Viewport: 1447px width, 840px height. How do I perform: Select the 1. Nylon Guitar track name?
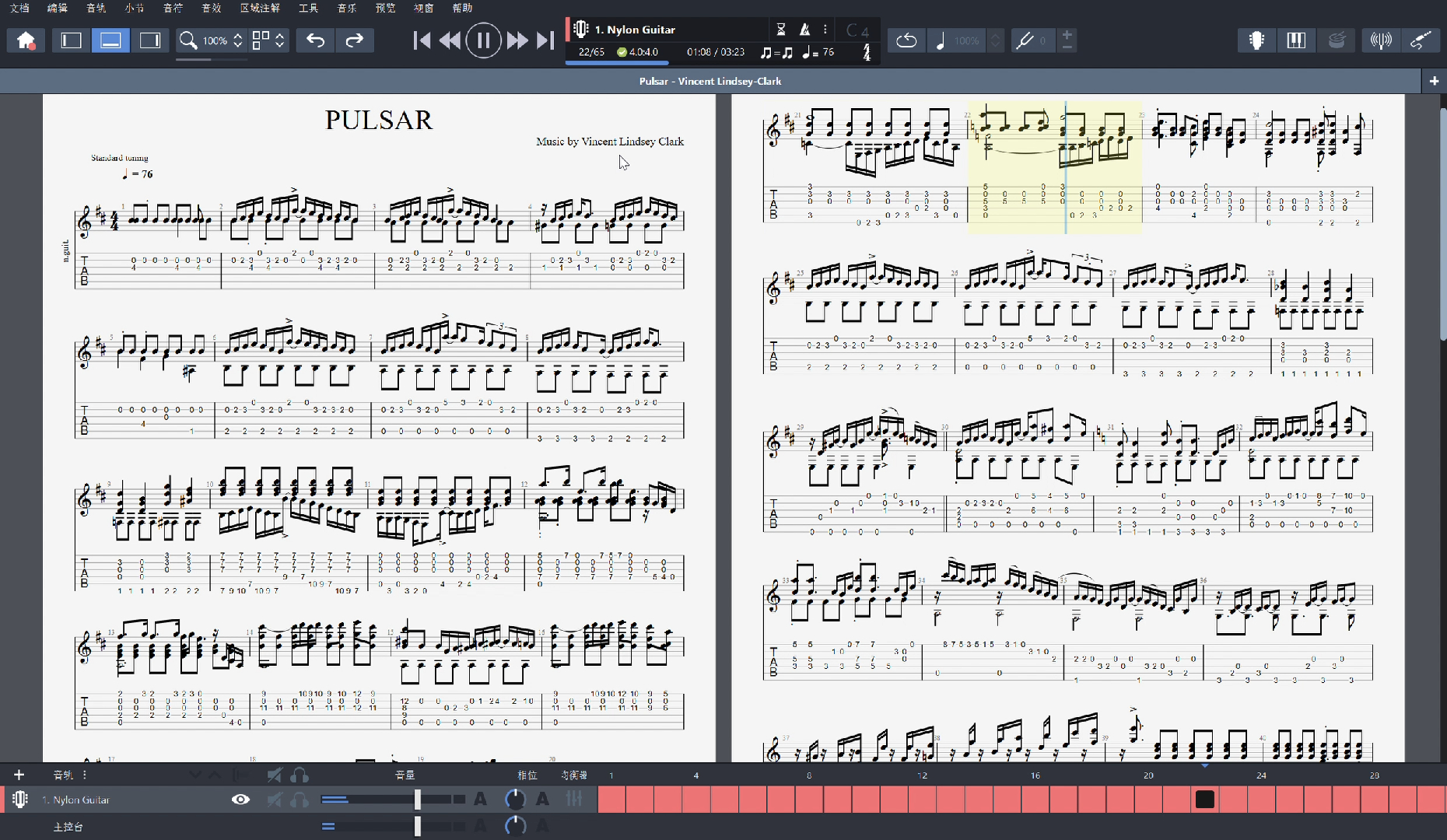(76, 800)
